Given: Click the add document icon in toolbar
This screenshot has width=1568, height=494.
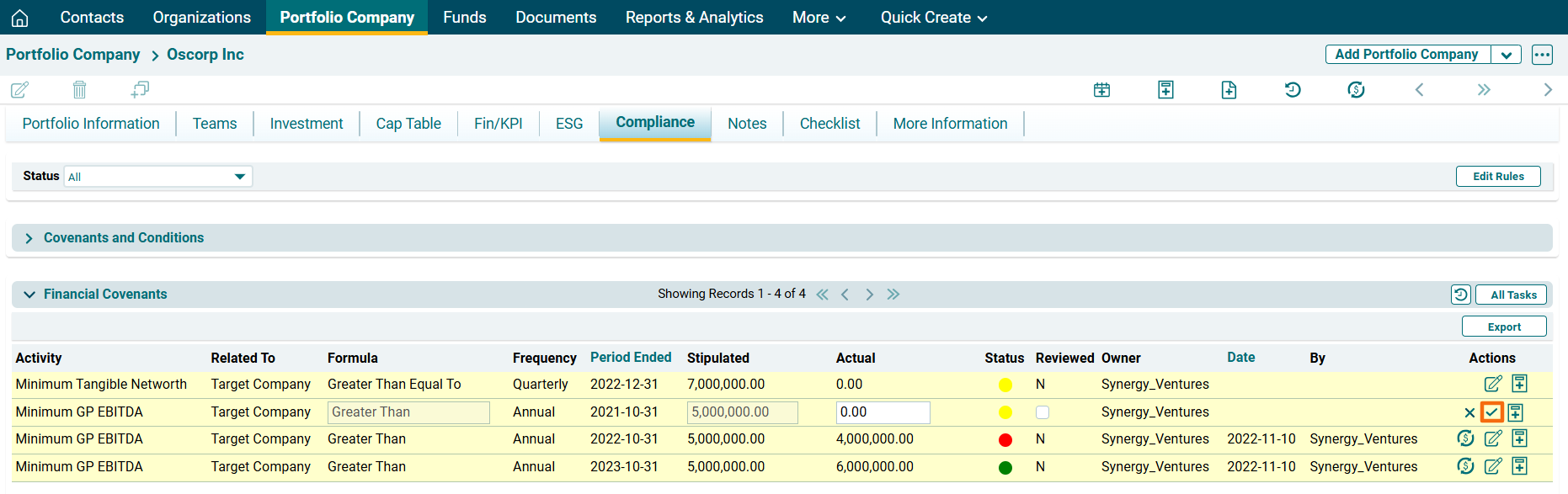Looking at the screenshot, I should click(x=1229, y=90).
